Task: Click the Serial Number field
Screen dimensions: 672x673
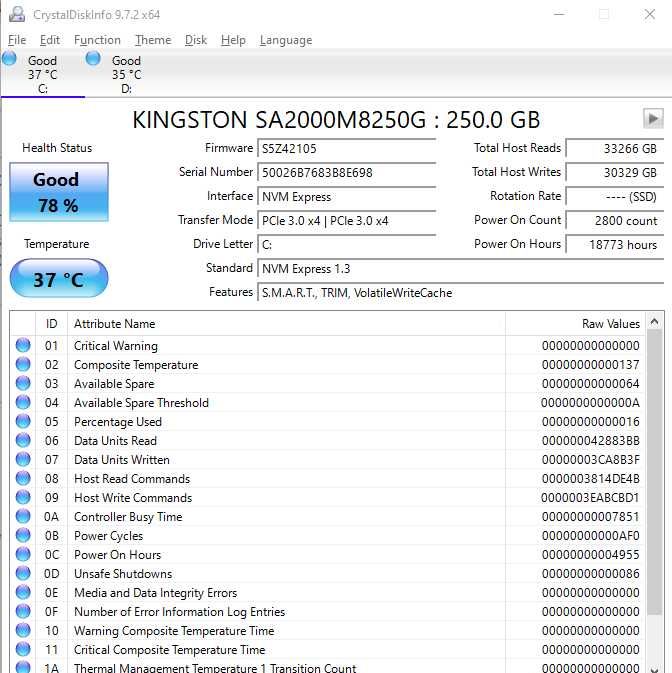Action: coord(347,173)
